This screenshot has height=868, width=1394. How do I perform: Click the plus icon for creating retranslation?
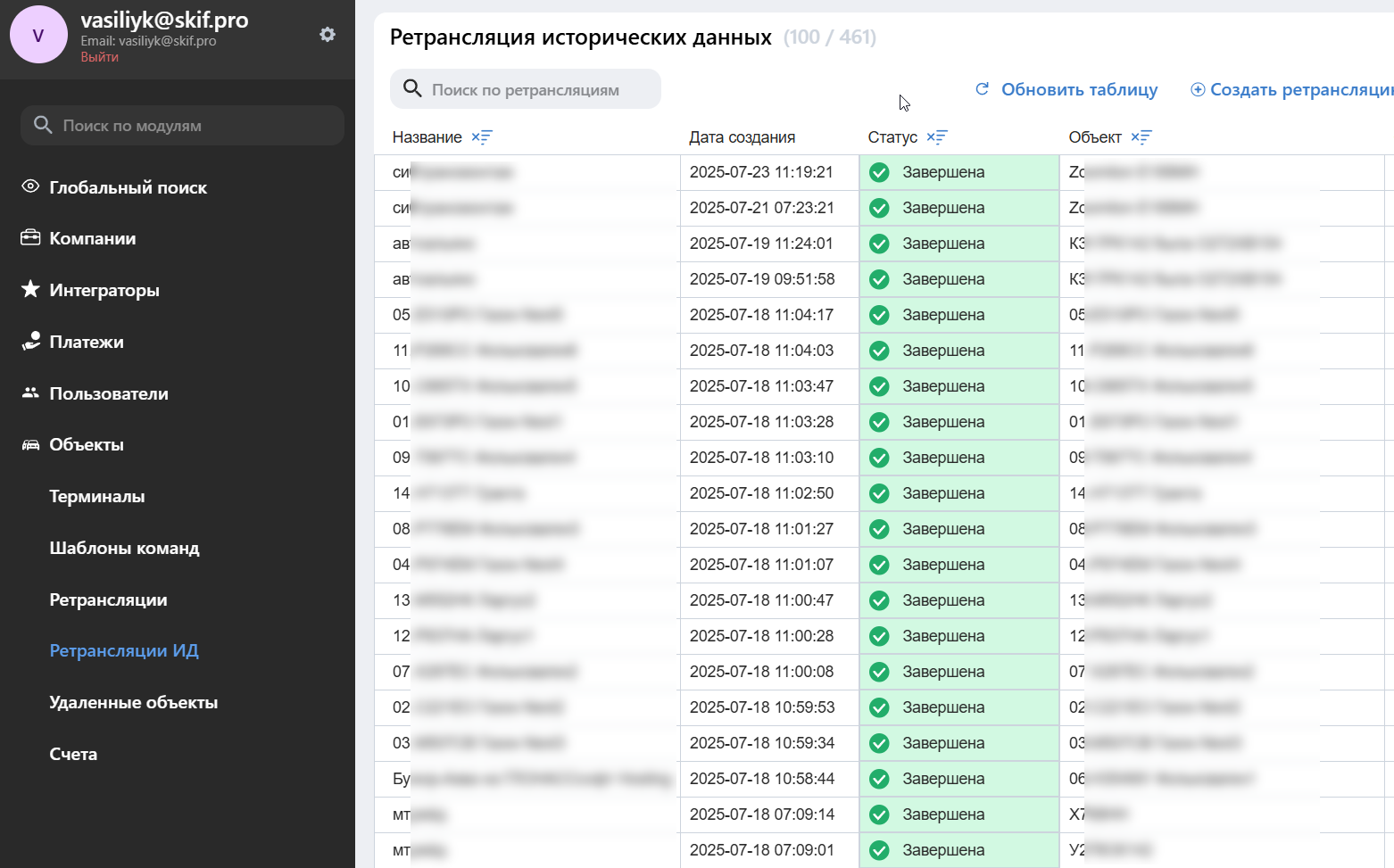pyautogui.click(x=1198, y=89)
